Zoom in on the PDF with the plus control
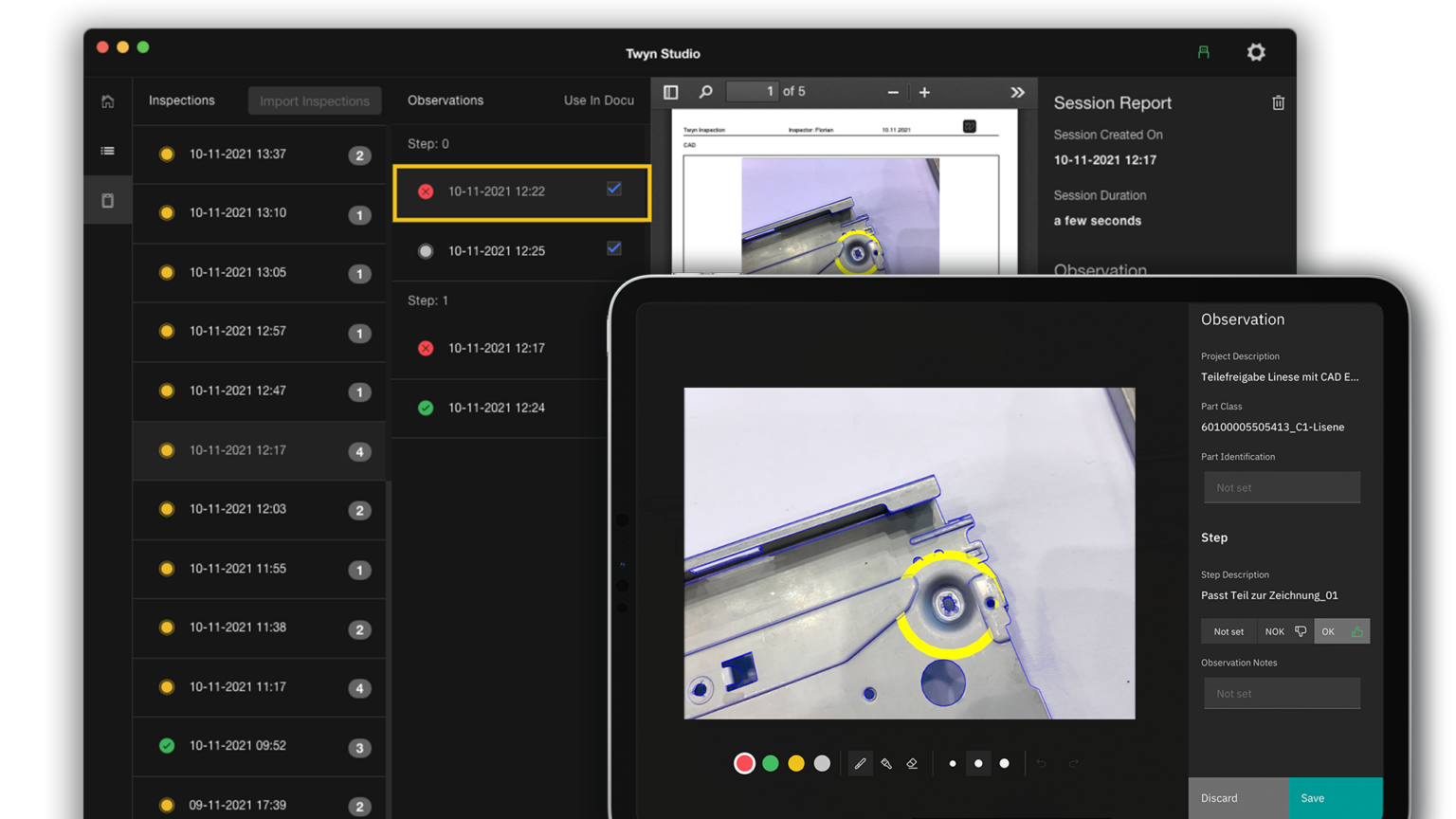Viewport: 1456px width, 819px height. pyautogui.click(x=924, y=92)
